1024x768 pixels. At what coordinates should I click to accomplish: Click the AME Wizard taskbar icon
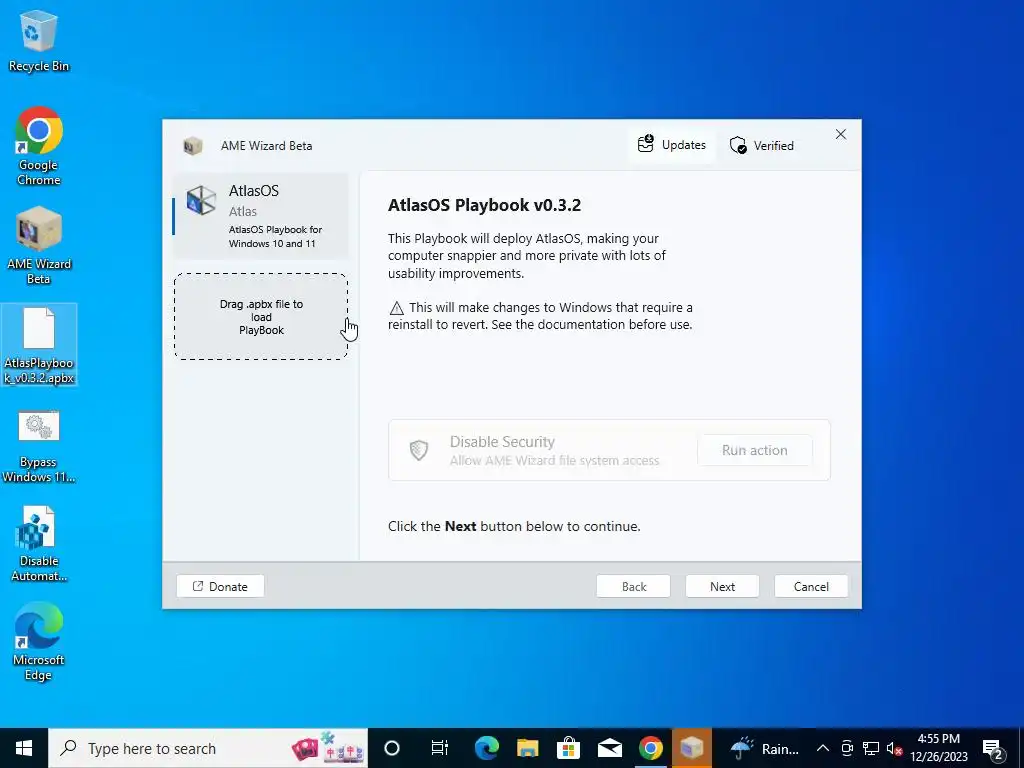[692, 748]
